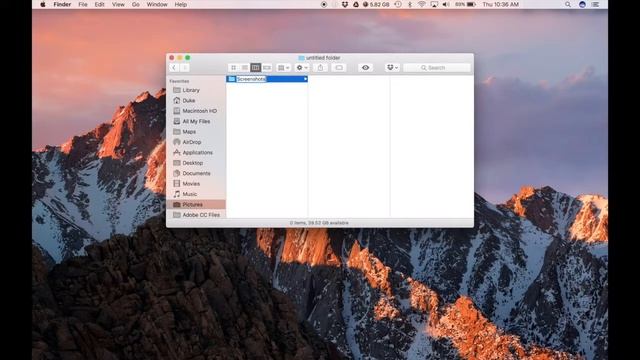The image size is (640, 360).
Task: Open the Go menu
Action: tap(136, 4)
